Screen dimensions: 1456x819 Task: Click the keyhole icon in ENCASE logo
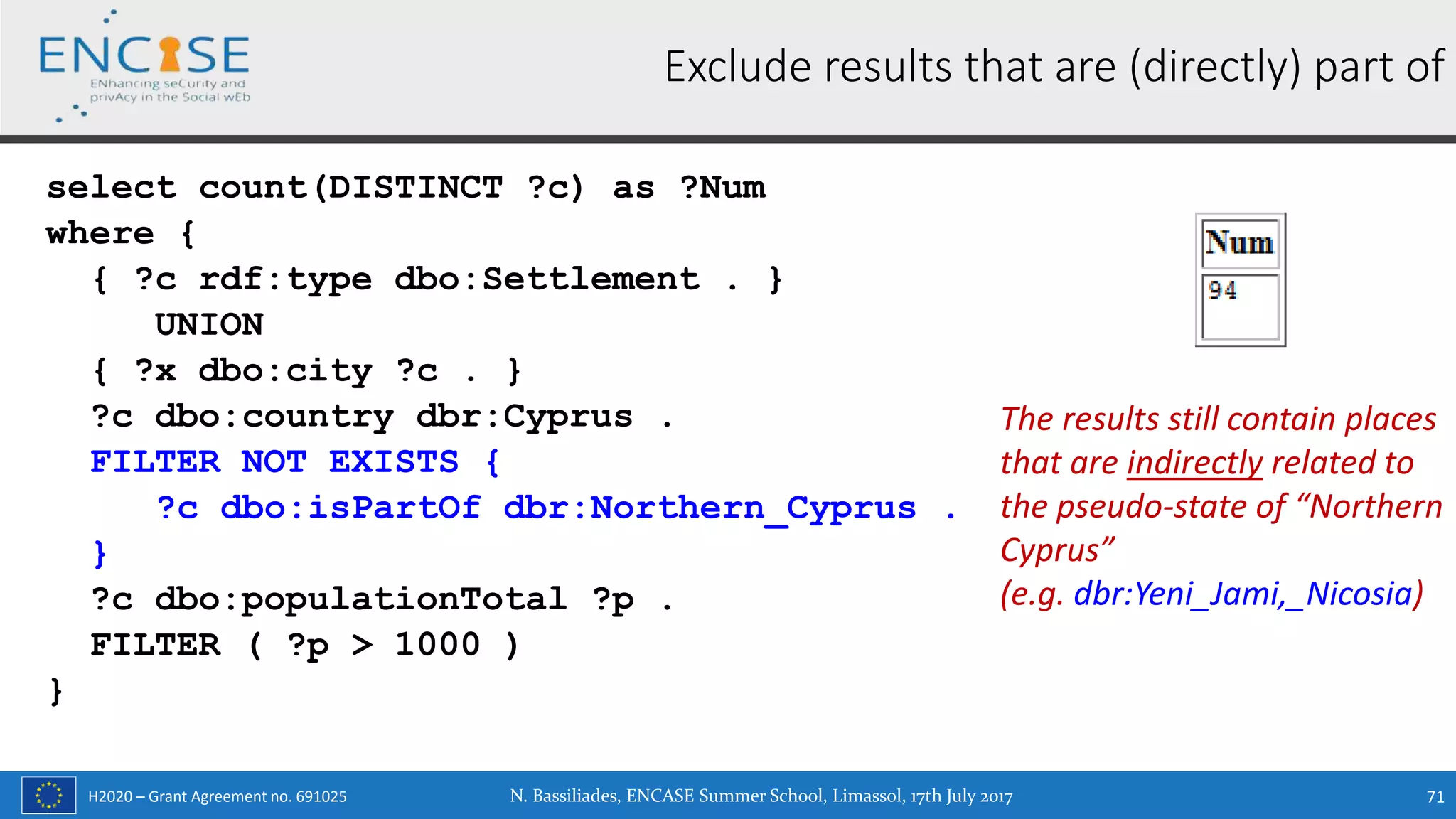pyautogui.click(x=170, y=55)
